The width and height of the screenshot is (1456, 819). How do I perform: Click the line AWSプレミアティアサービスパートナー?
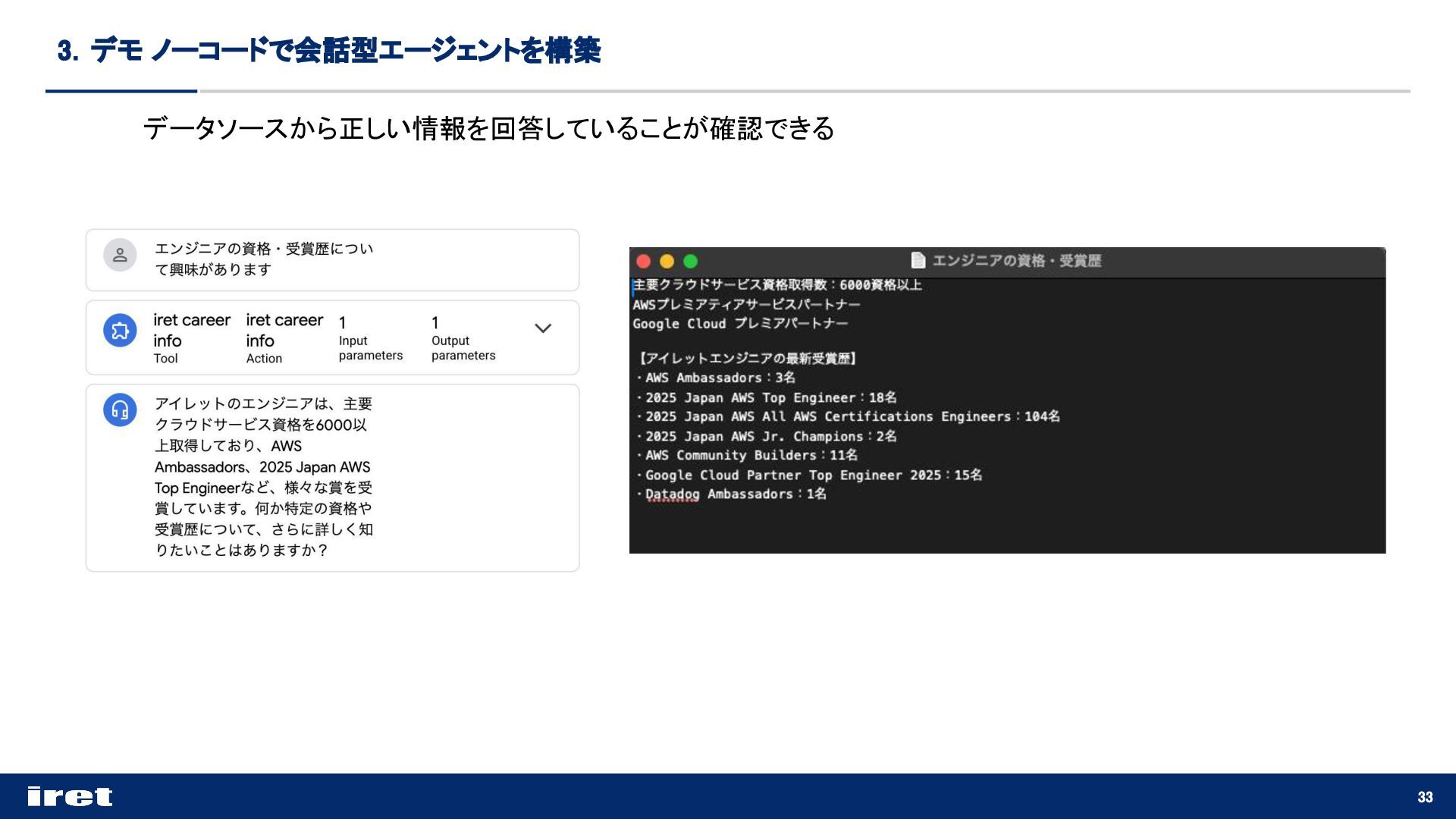[747, 305]
